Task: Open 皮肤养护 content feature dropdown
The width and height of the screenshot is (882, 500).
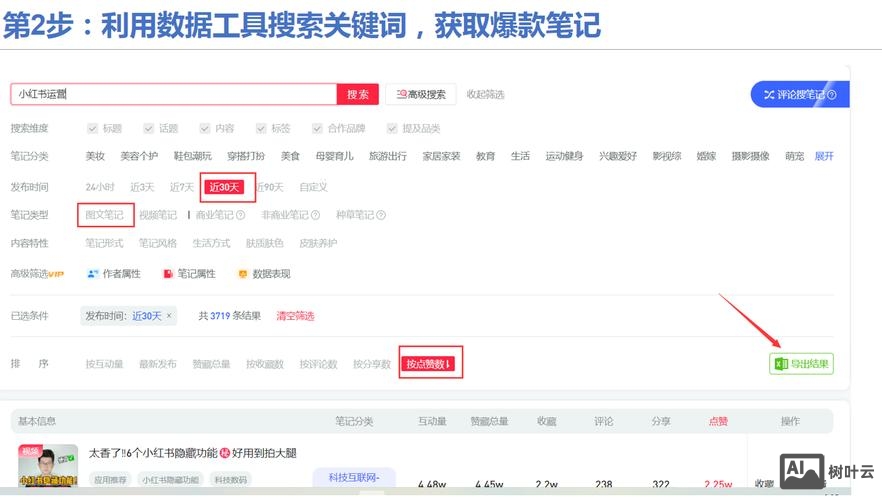Action: 318,244
